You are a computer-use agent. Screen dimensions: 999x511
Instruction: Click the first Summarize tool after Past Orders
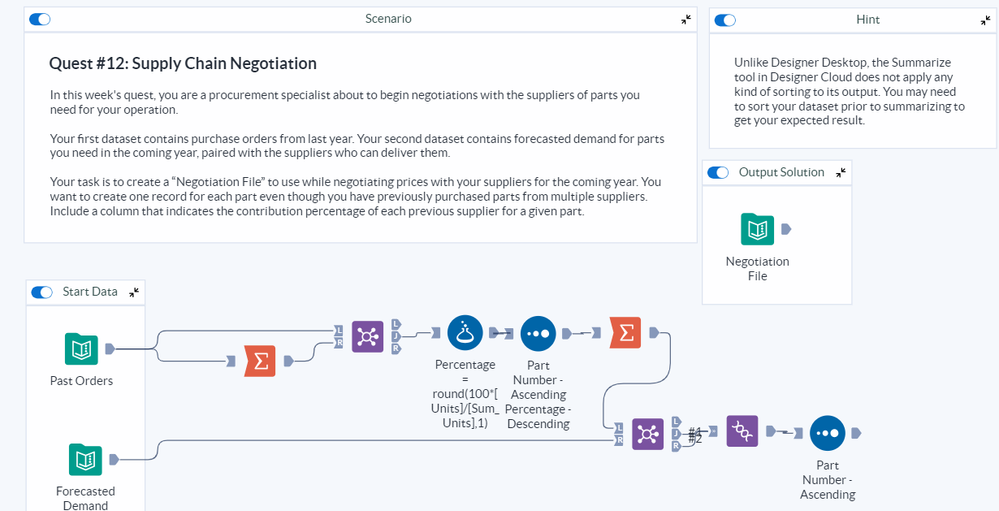click(x=260, y=360)
